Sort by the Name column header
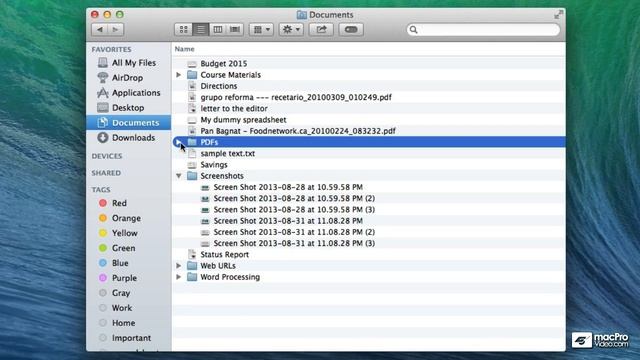The image size is (640, 360). click(184, 49)
